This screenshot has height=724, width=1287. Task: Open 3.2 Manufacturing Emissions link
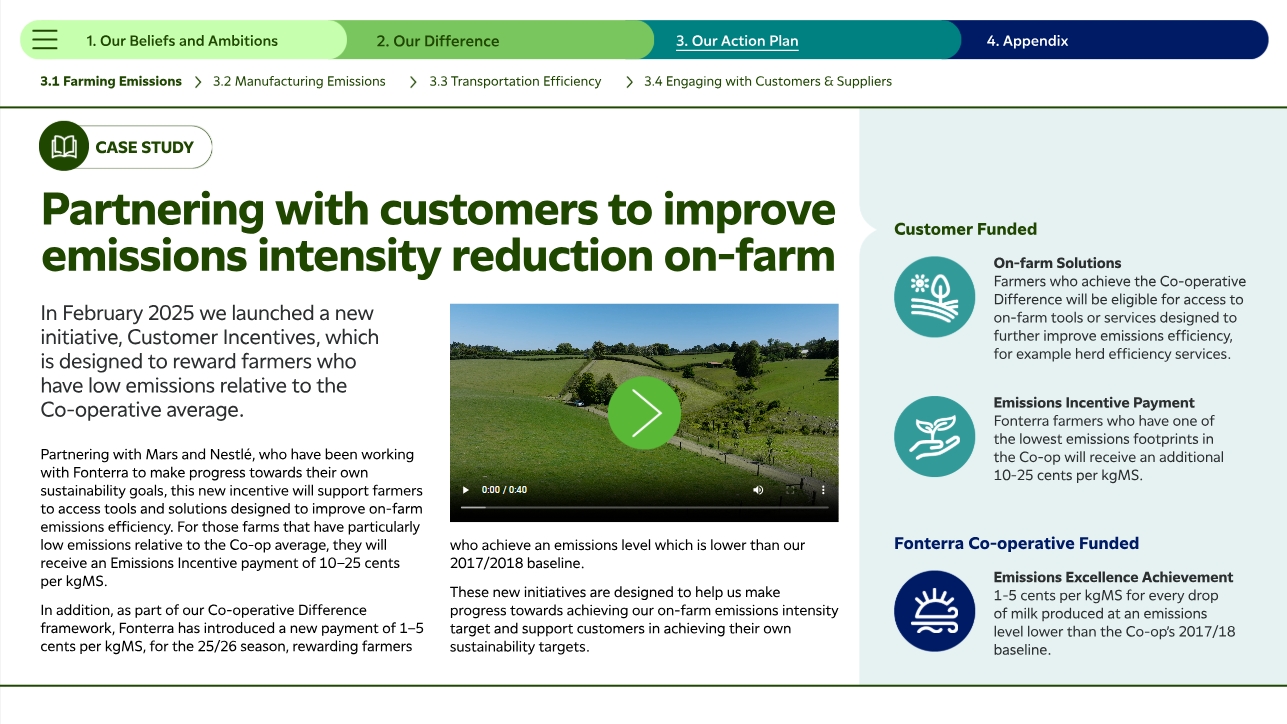(299, 82)
